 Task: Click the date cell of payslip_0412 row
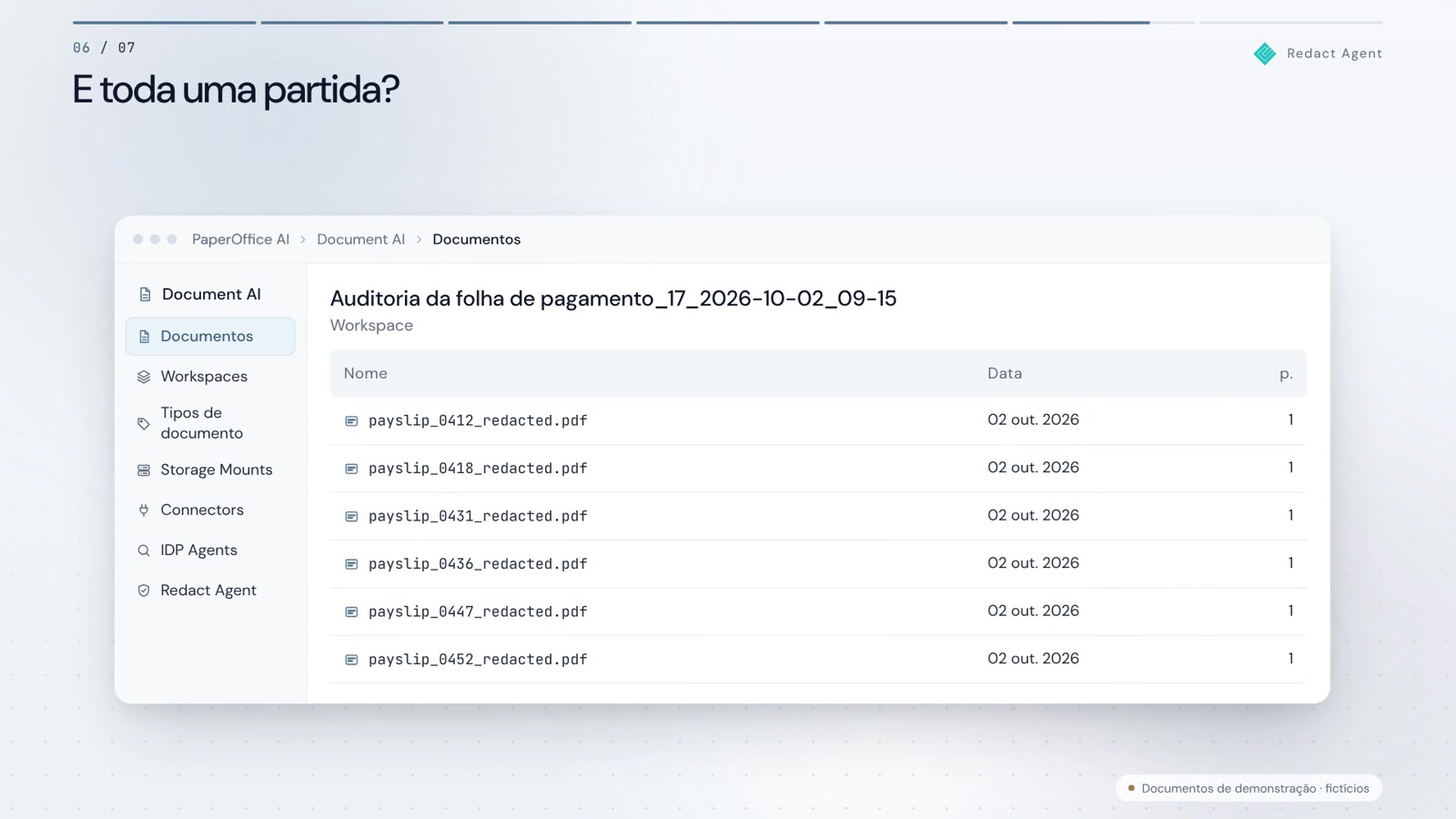click(x=1033, y=420)
